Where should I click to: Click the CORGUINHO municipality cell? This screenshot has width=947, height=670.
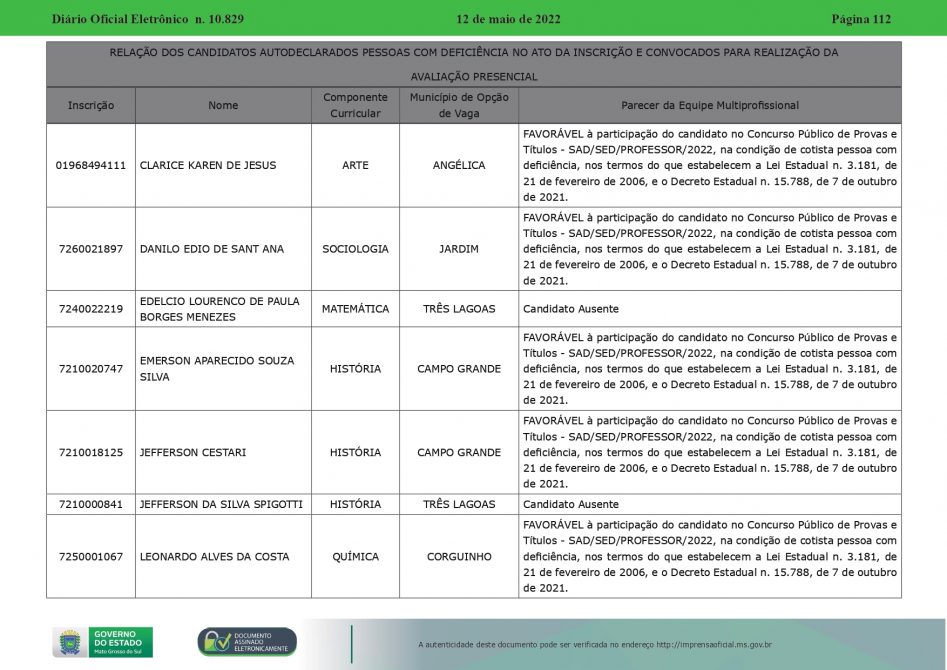pyautogui.click(x=459, y=556)
